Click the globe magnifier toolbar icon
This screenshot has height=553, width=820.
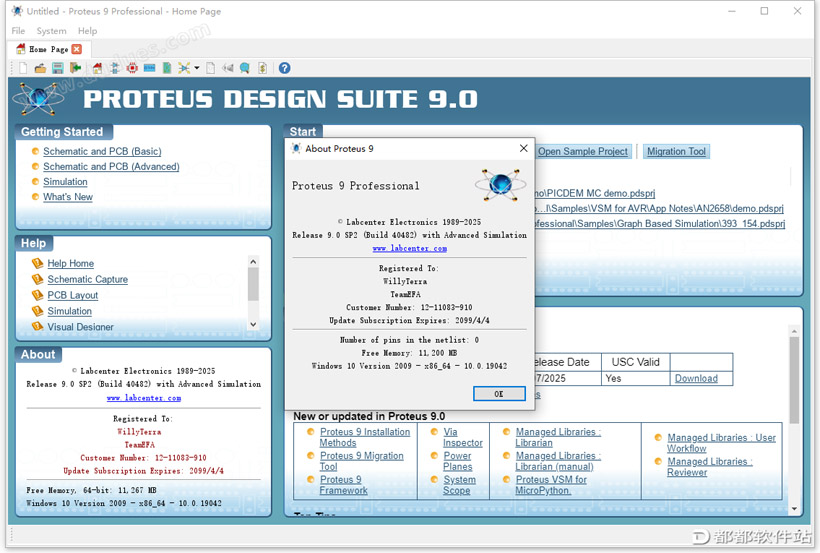click(245, 68)
